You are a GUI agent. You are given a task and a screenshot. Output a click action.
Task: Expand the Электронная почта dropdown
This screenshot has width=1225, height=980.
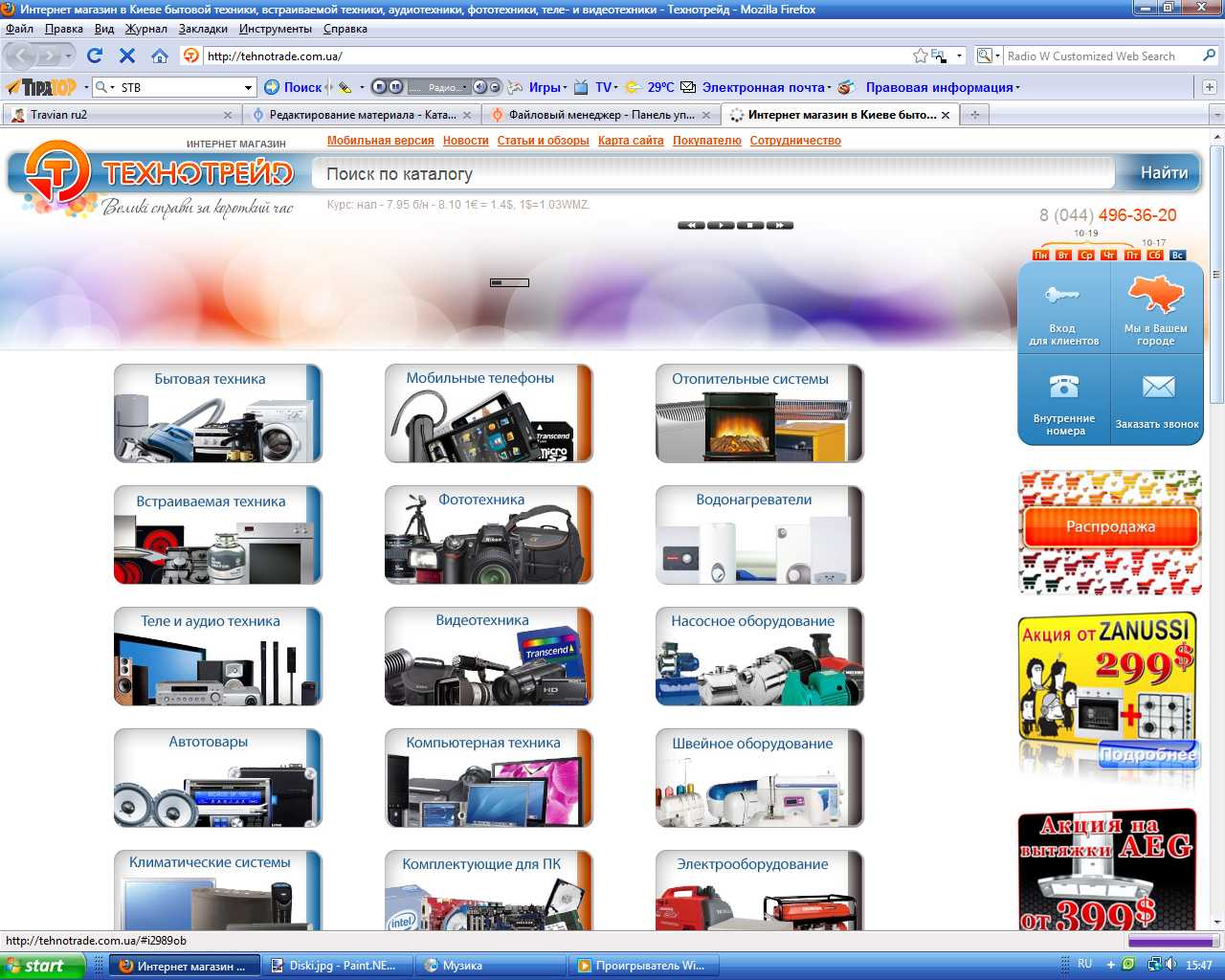[x=829, y=87]
